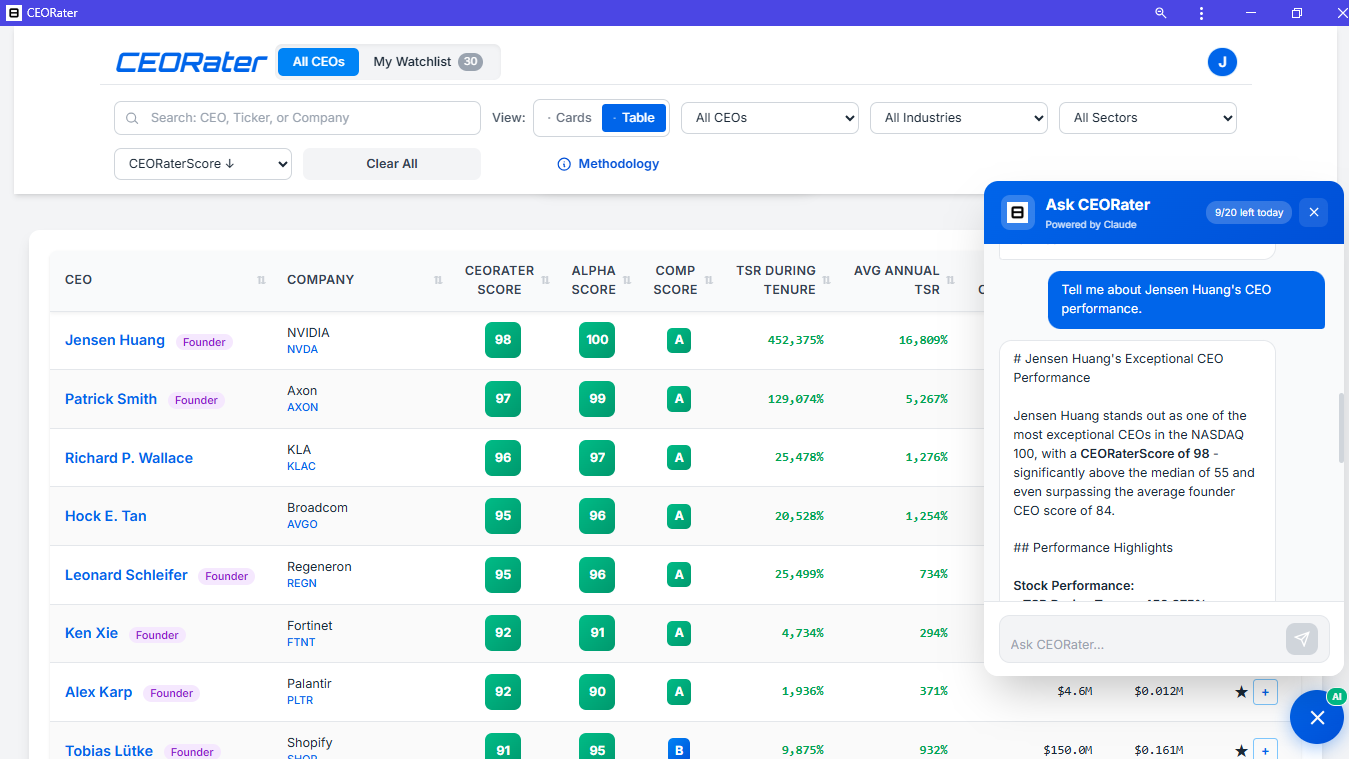Select the My Watchlist tab
Image resolution: width=1349 pixels, height=759 pixels.
point(428,62)
